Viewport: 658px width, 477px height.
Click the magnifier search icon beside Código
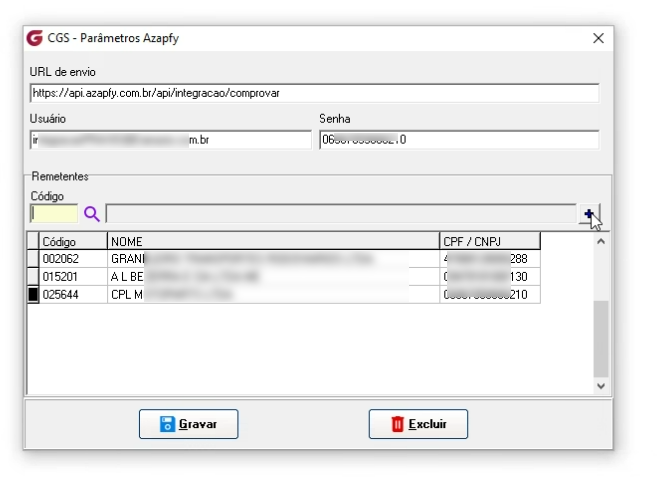(91, 214)
